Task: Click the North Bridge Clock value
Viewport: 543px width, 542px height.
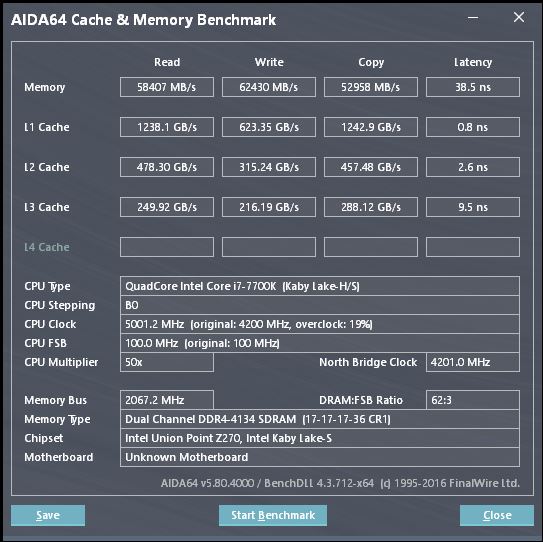Action: point(473,362)
